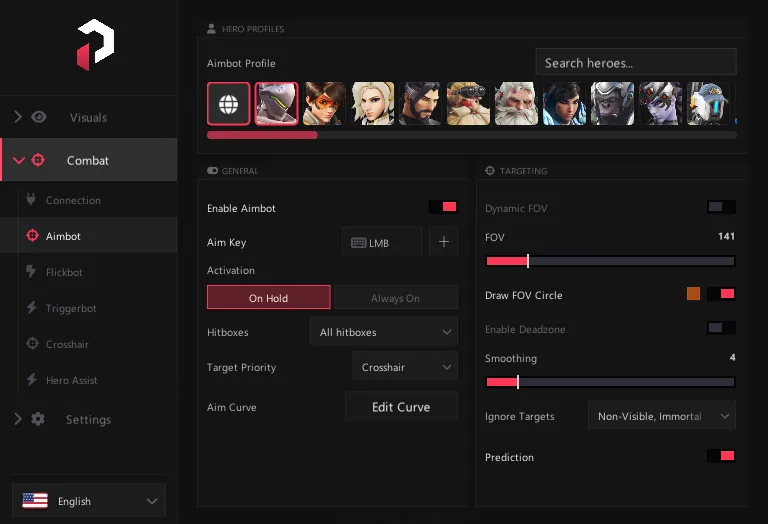Collapse the Combat section chevron

tap(19, 160)
